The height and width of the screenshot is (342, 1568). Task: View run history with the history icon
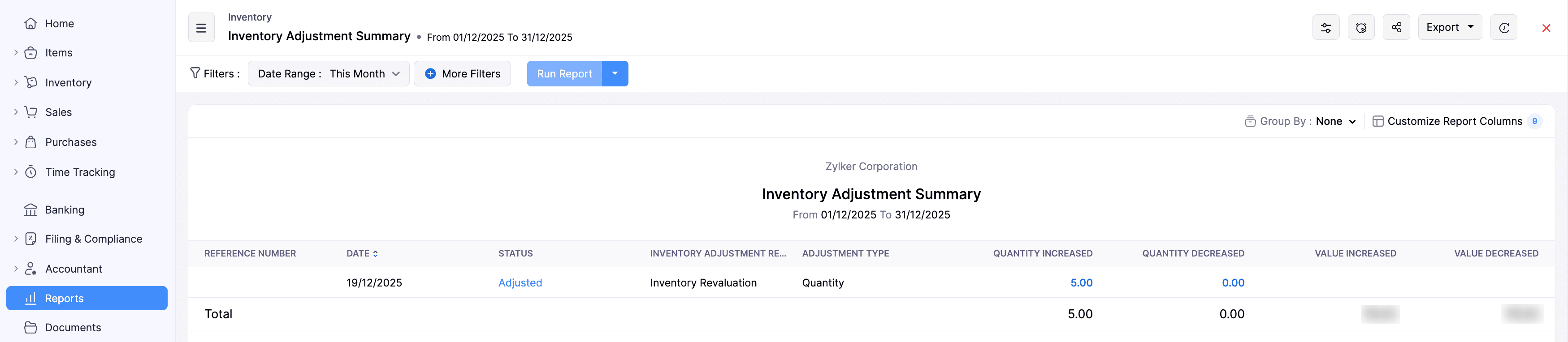1504,27
